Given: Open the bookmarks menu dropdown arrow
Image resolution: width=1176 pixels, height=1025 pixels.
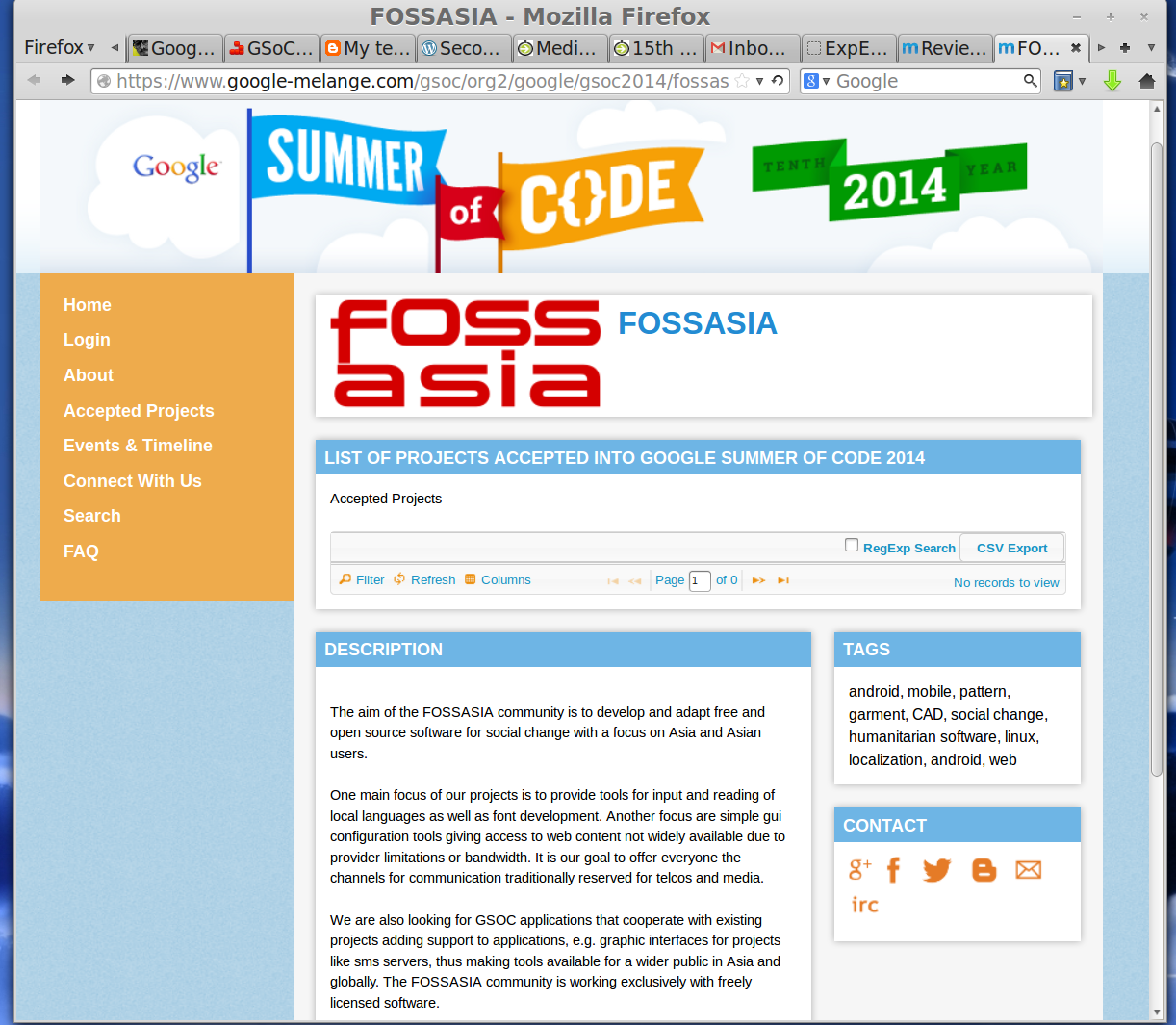Looking at the screenshot, I should coord(1083,81).
